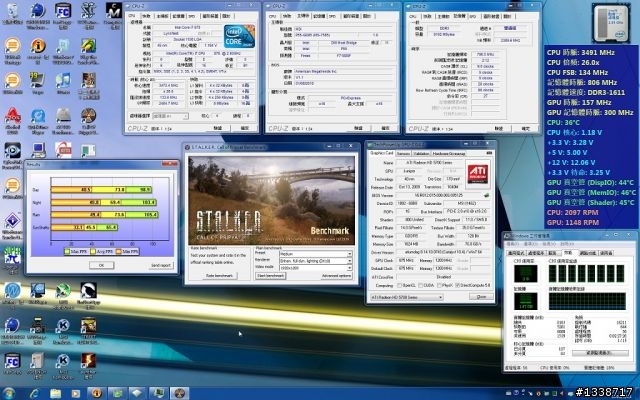Click the Resource Monitor button in Task Manager
The height and width of the screenshot is (400, 640).
(x=600, y=352)
